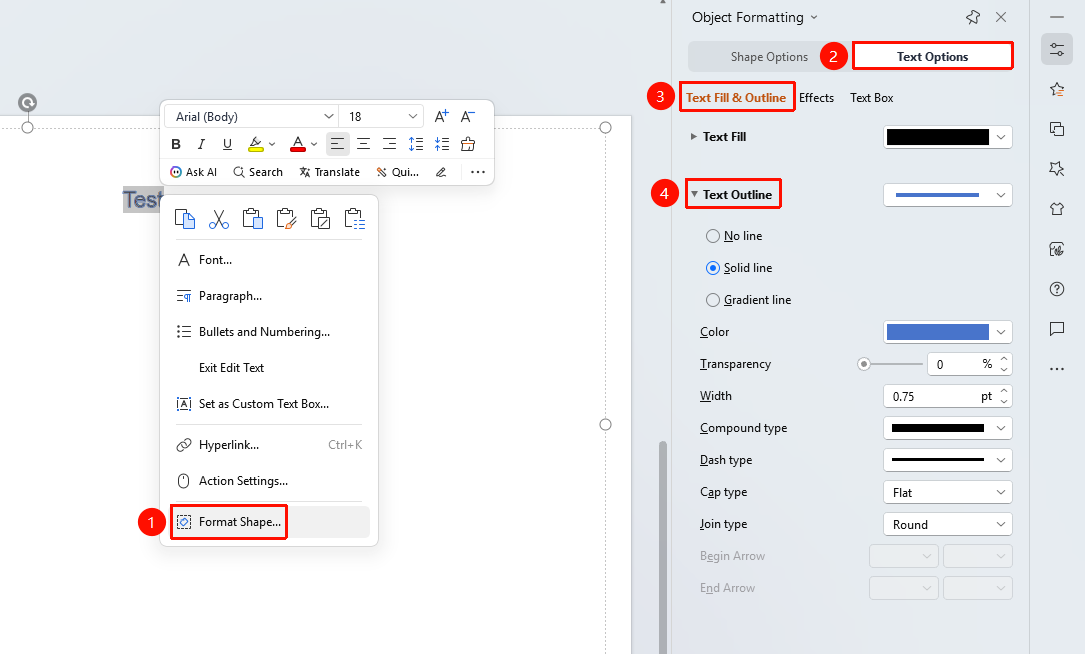Increase font size

click(441, 116)
